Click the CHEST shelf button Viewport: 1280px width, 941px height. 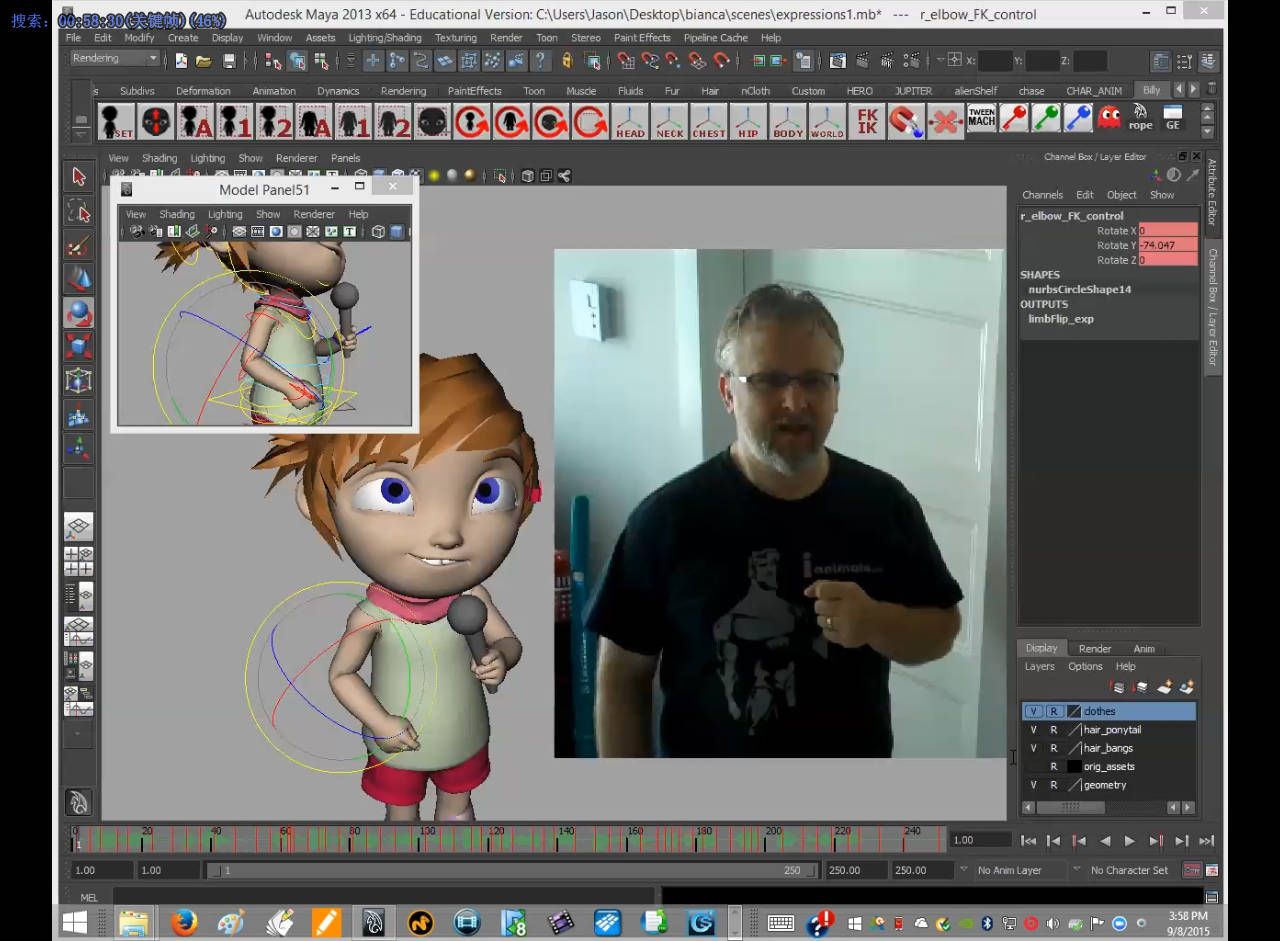pos(709,122)
